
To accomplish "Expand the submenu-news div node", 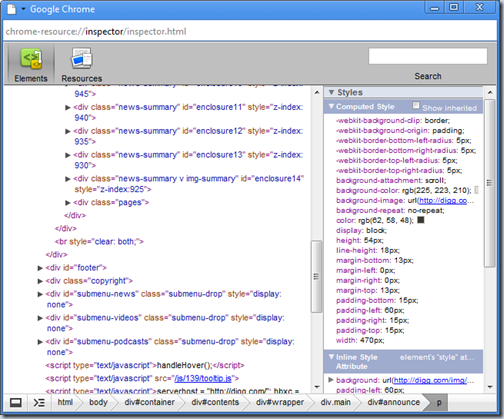I will click(40, 294).
